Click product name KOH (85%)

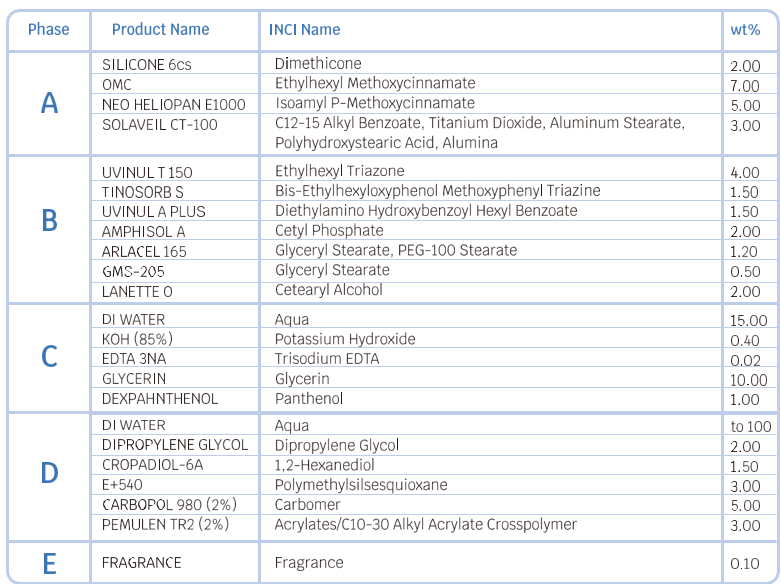point(137,339)
